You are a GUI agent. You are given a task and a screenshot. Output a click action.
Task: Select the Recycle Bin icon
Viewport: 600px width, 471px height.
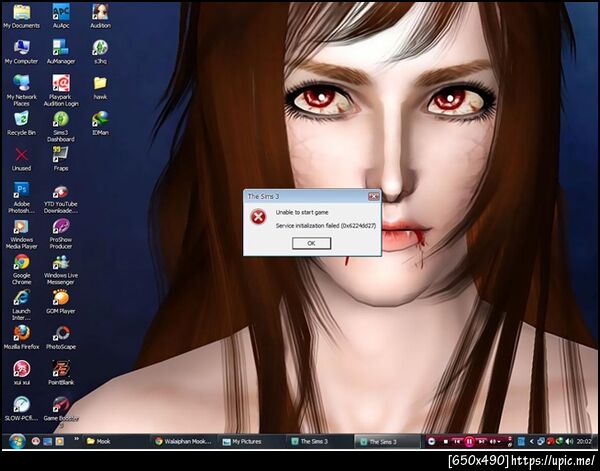(21, 123)
